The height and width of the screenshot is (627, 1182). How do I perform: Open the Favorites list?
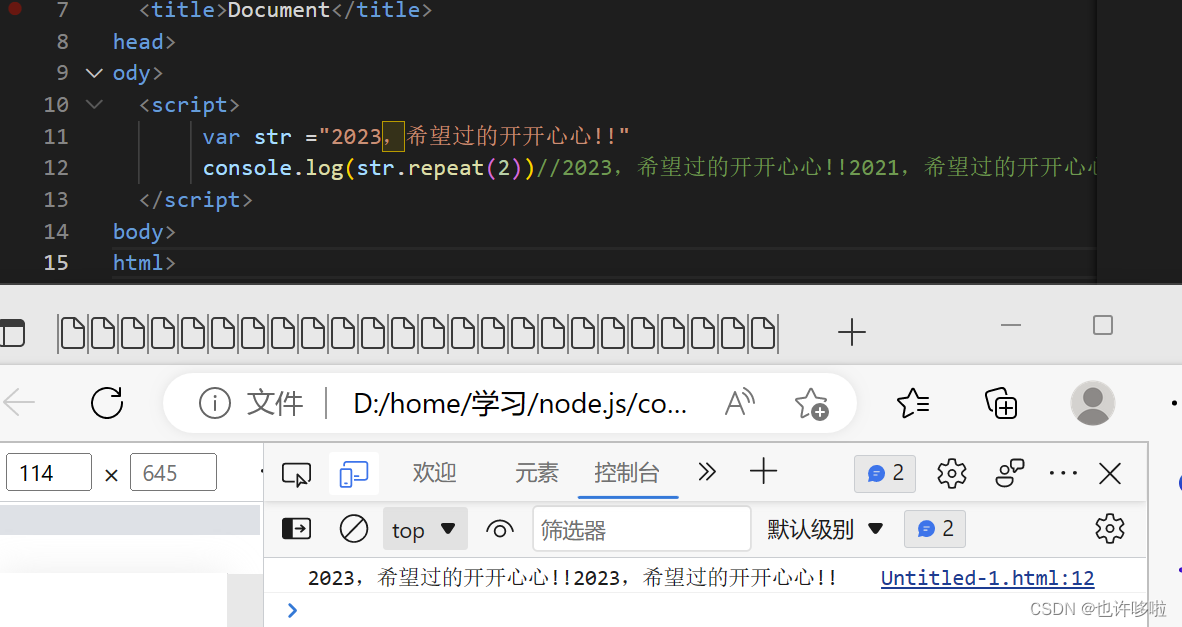(913, 404)
